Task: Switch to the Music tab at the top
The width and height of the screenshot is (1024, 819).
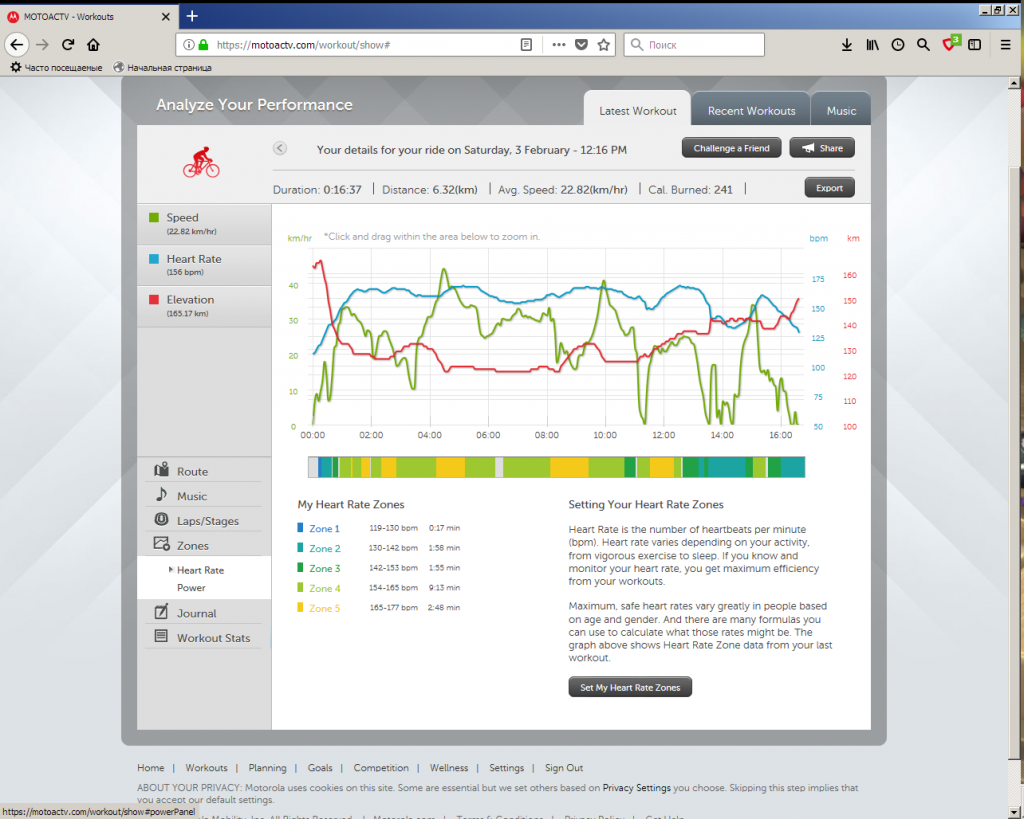Action: (840, 111)
